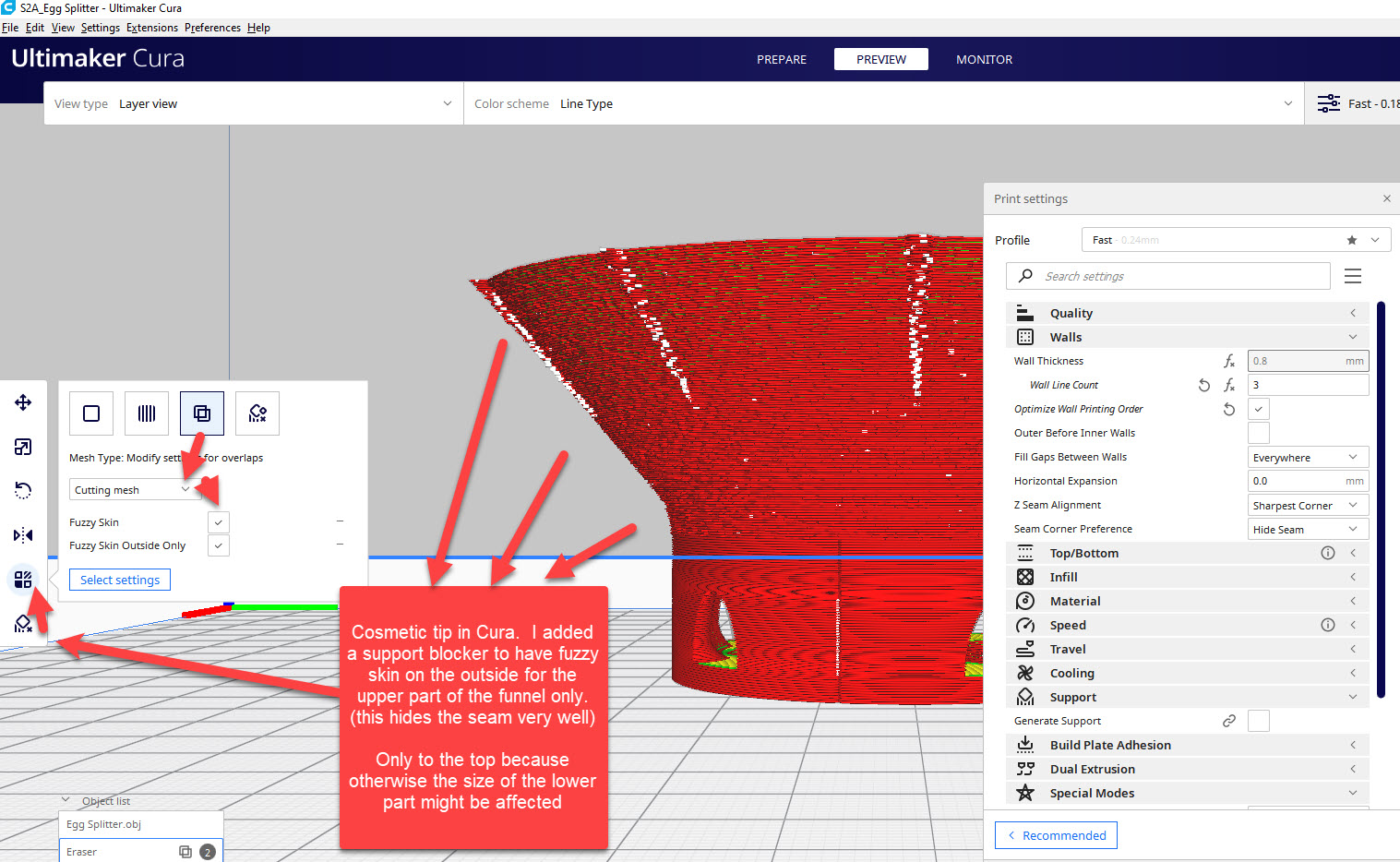1400x862 pixels.
Task: Open Z Seam Alignment dropdown
Action: pos(1308,505)
